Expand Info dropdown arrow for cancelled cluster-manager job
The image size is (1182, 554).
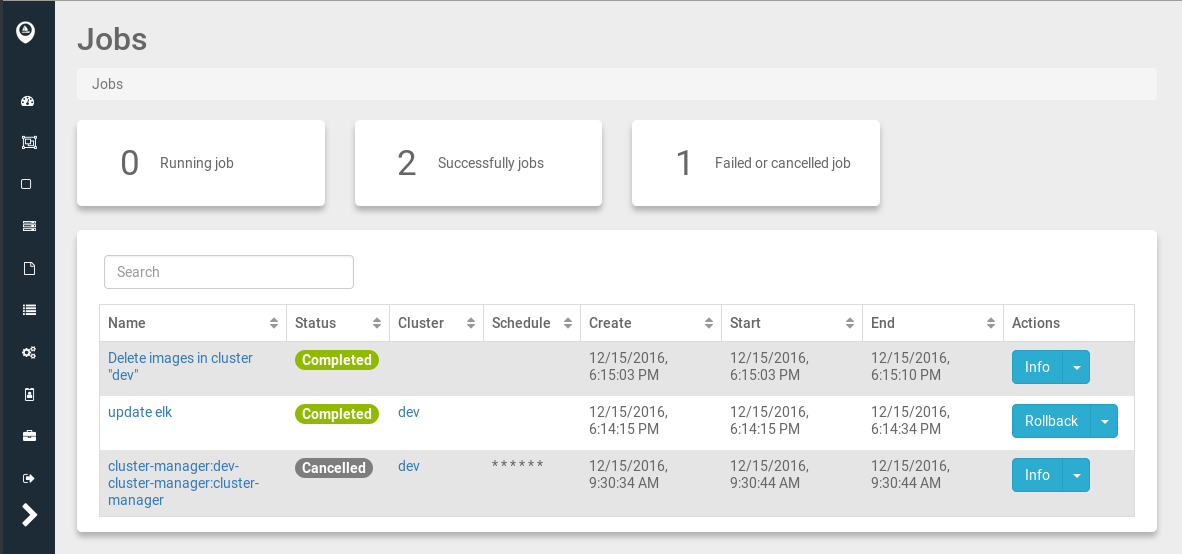1076,475
